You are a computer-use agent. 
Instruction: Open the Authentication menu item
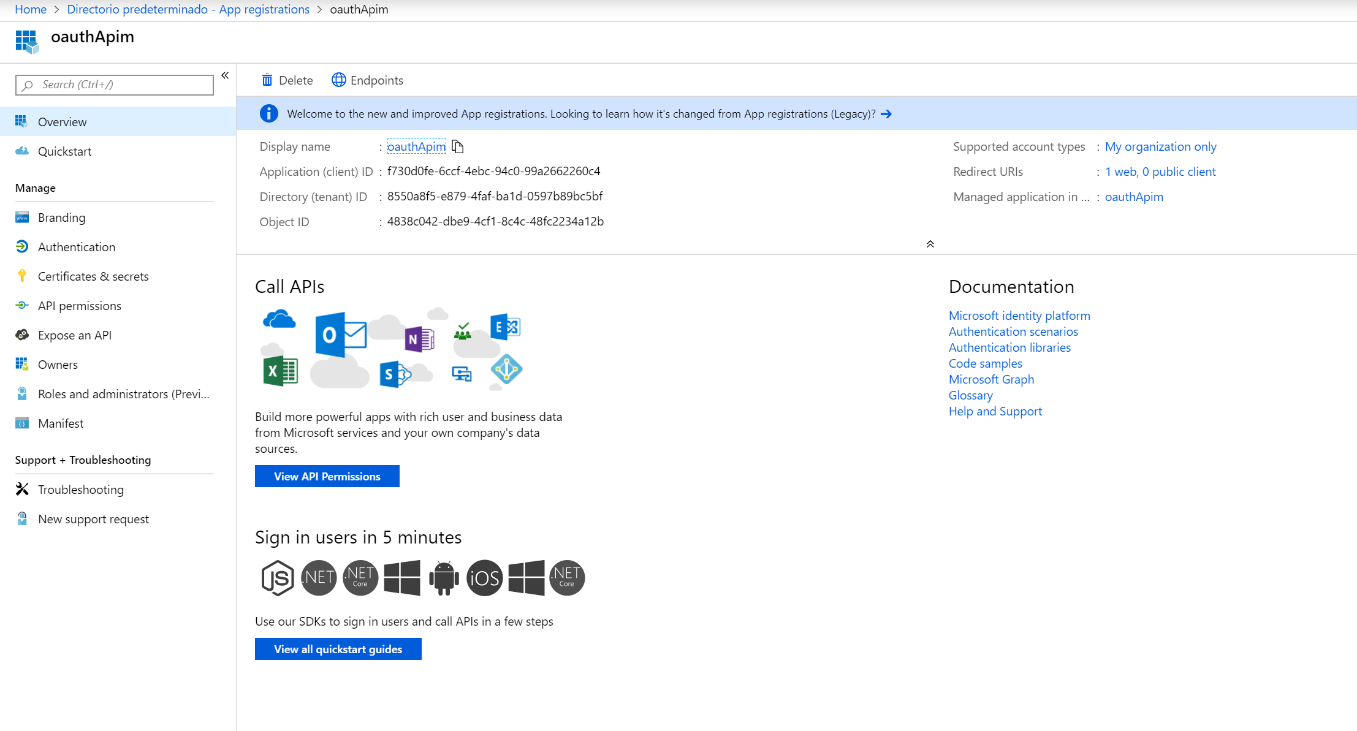pos(76,247)
